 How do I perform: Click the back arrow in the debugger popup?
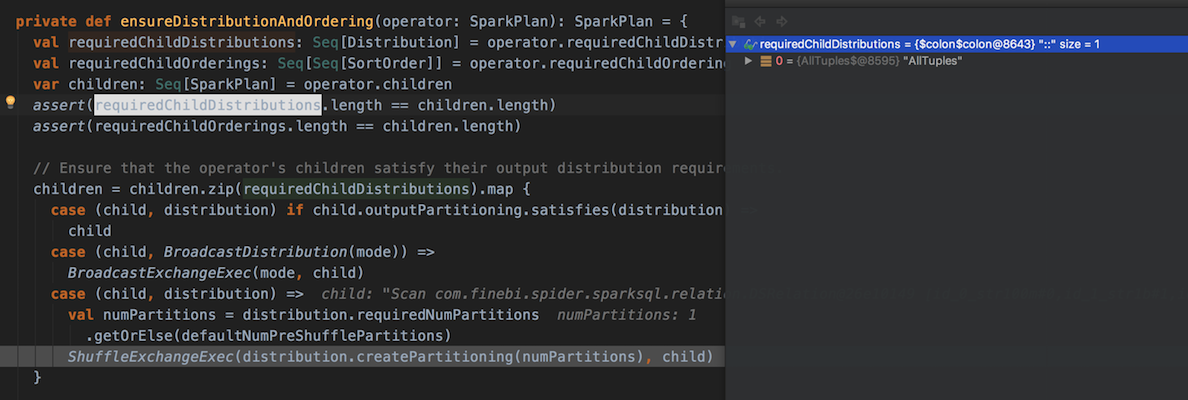tap(760, 21)
